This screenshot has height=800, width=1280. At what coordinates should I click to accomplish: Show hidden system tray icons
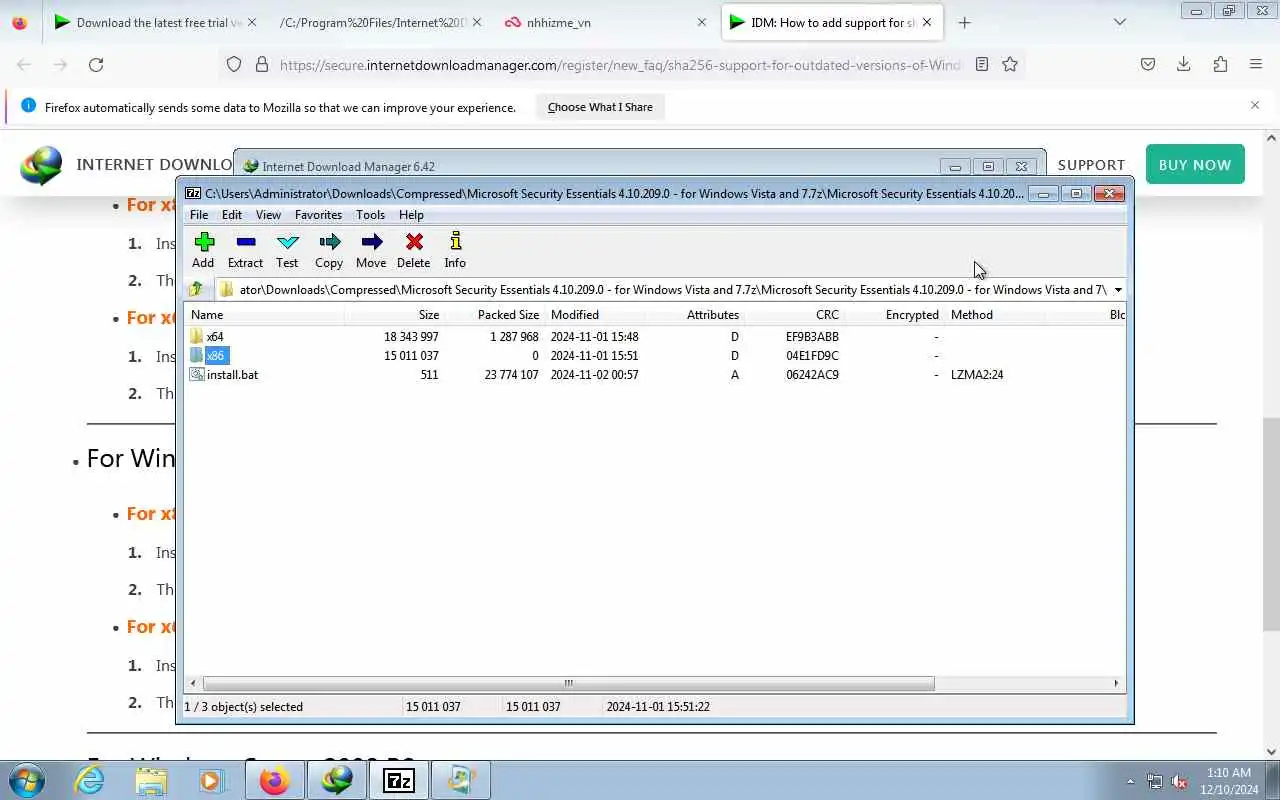(x=1131, y=781)
